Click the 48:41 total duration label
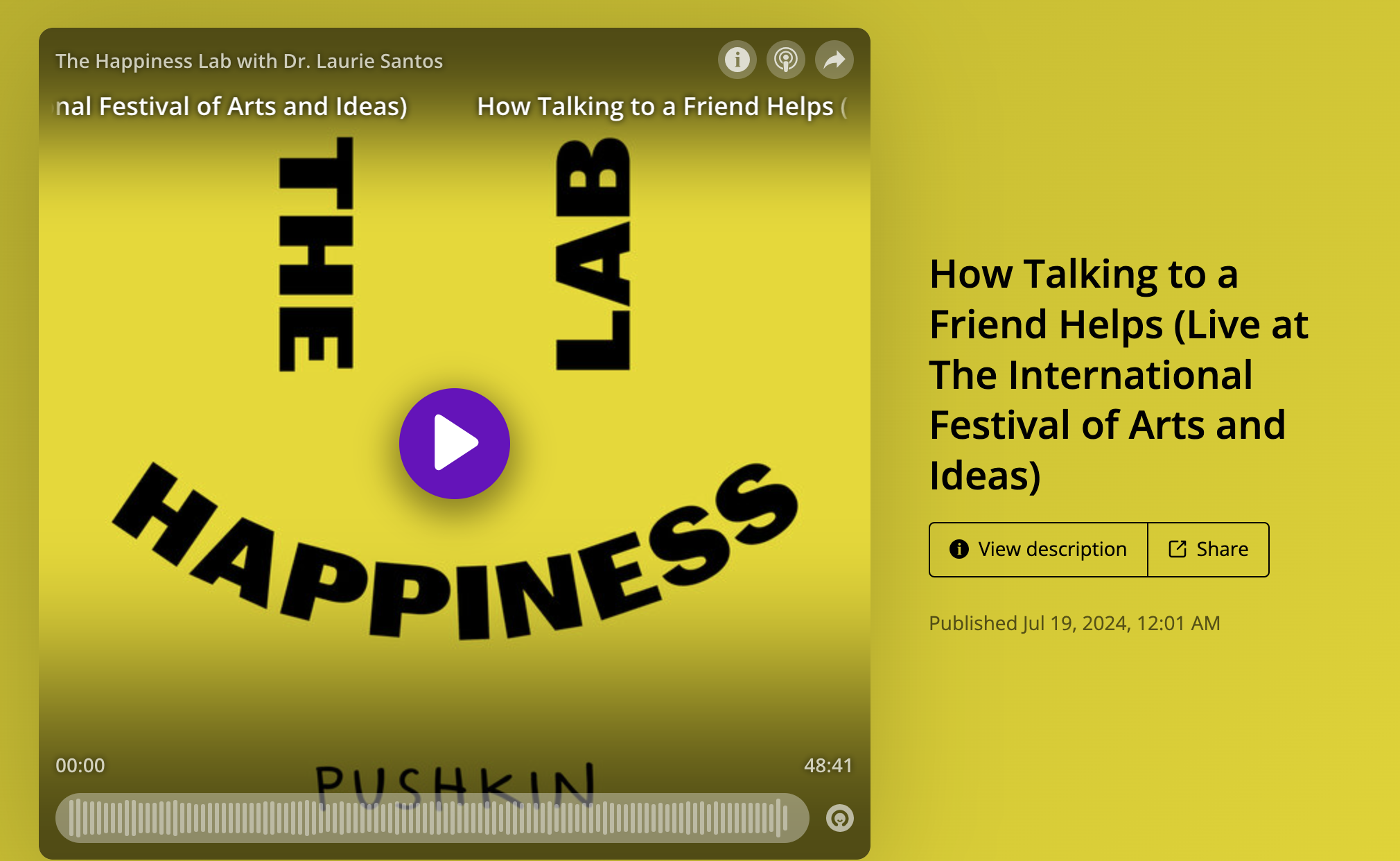The height and width of the screenshot is (861, 1400). 828,765
